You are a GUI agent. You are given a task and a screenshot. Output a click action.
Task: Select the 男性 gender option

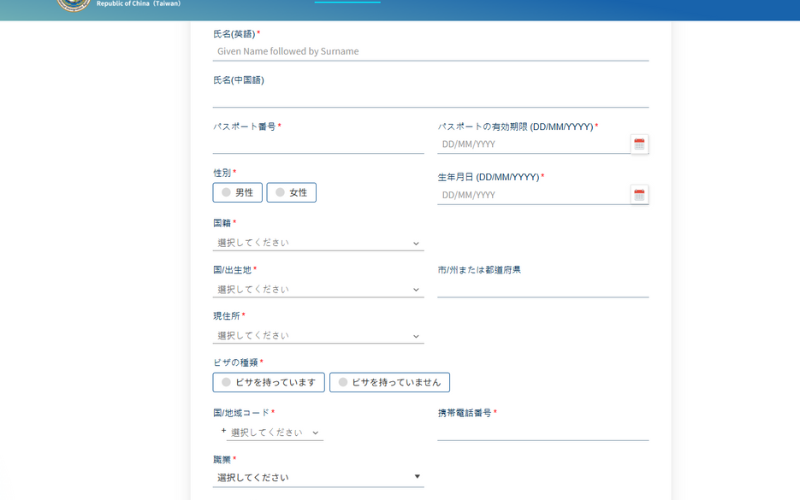[238, 192]
